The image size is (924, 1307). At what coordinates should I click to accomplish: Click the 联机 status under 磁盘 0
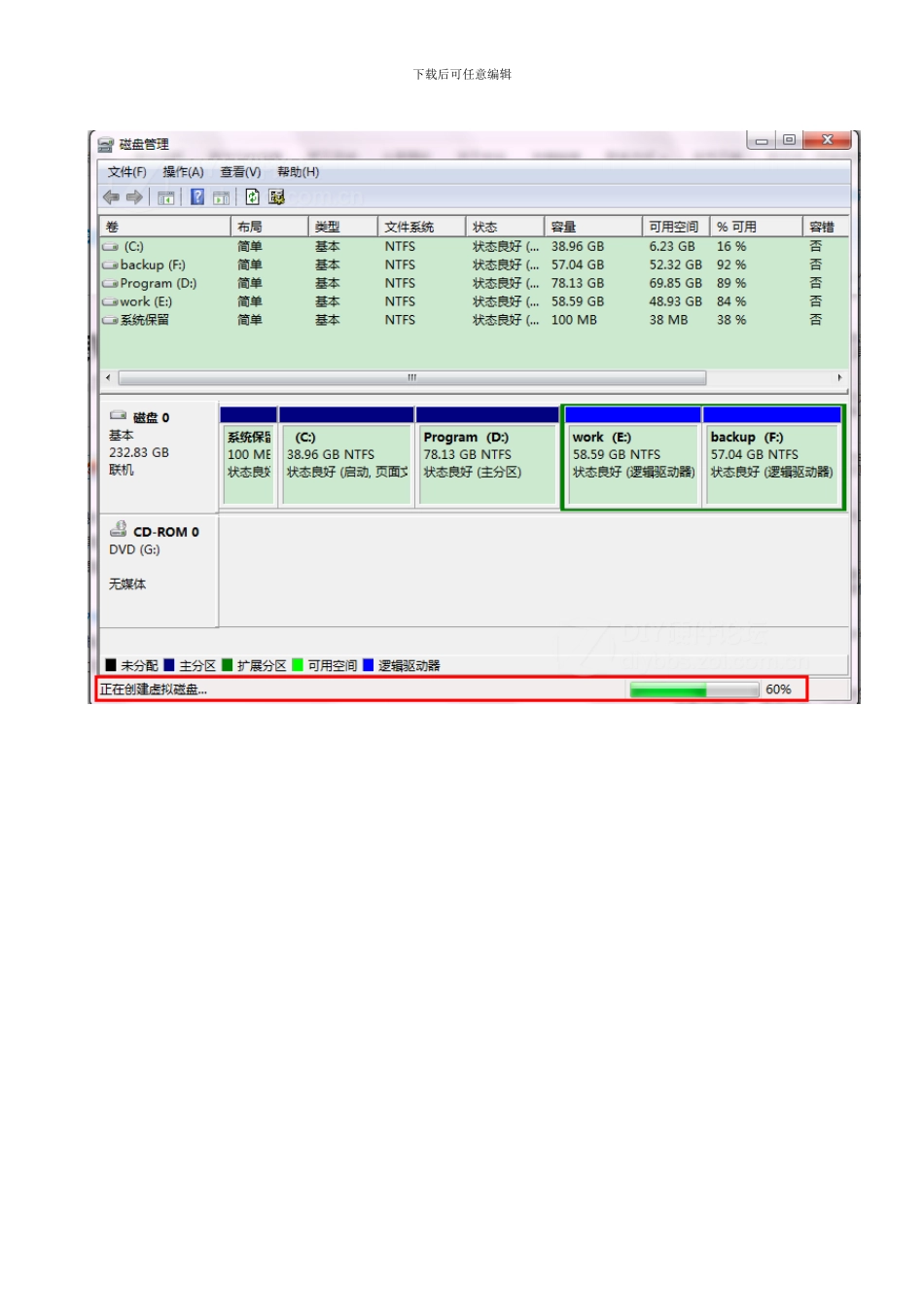point(122,470)
